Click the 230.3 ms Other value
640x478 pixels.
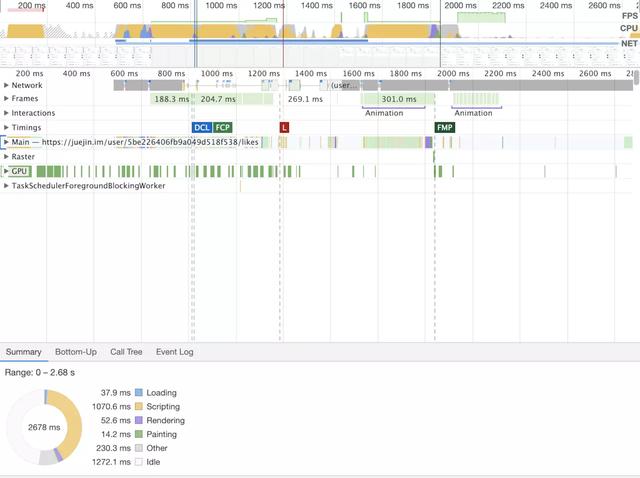(x=113, y=448)
